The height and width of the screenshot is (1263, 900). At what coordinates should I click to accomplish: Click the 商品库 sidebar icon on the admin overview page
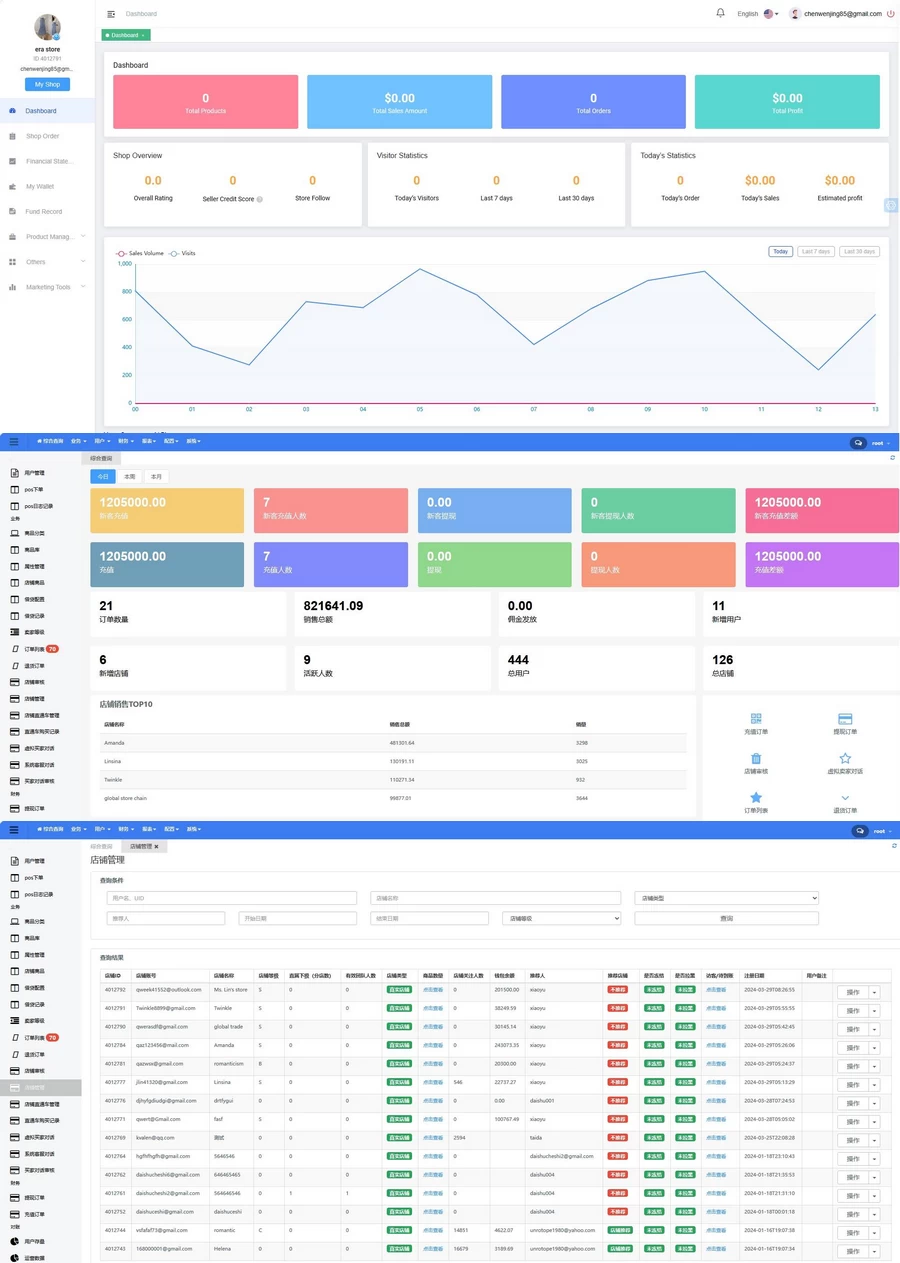tap(14, 550)
